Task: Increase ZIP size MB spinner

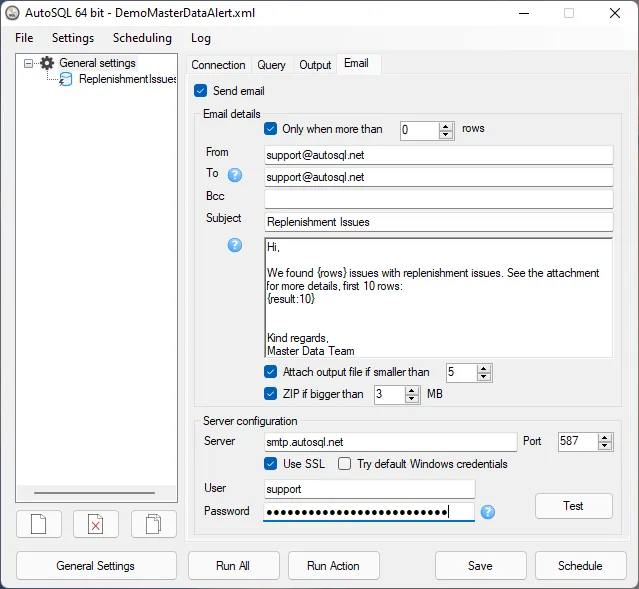Action: pos(412,391)
